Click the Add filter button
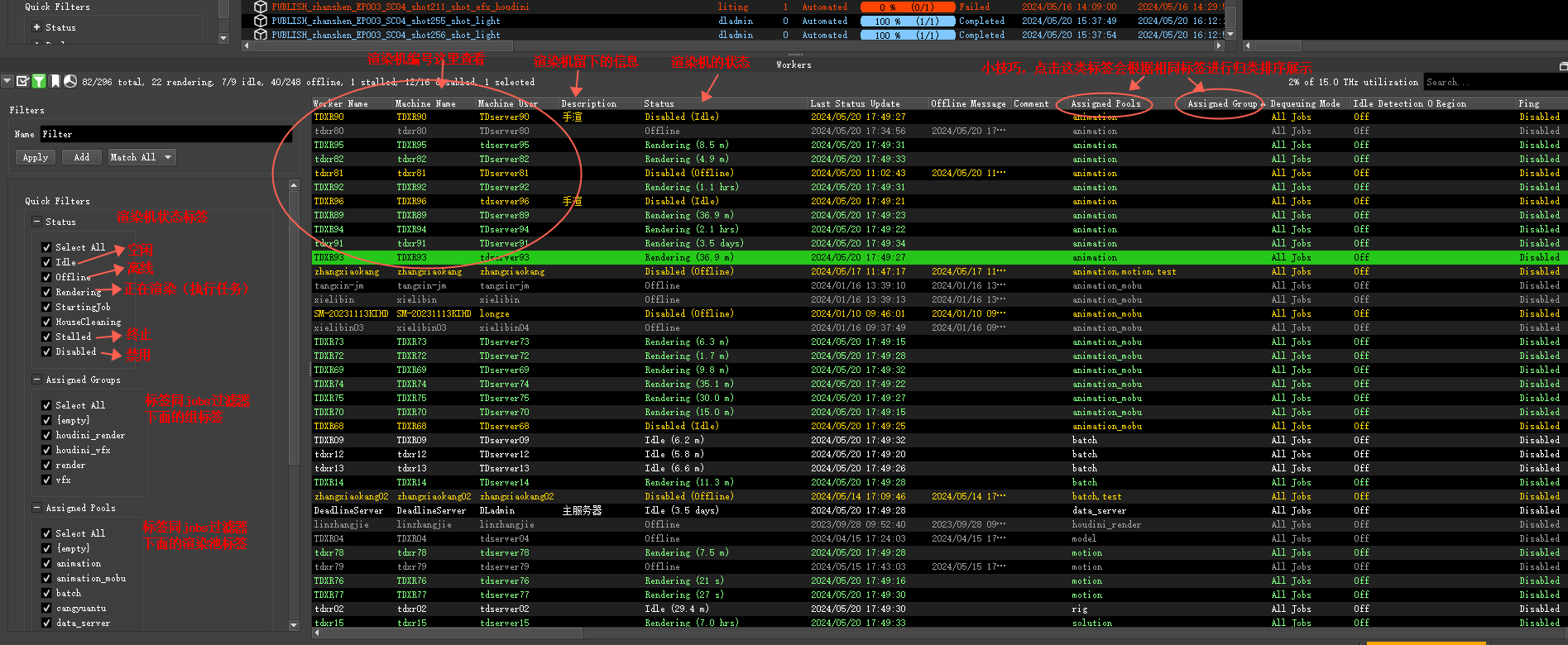 (x=82, y=157)
